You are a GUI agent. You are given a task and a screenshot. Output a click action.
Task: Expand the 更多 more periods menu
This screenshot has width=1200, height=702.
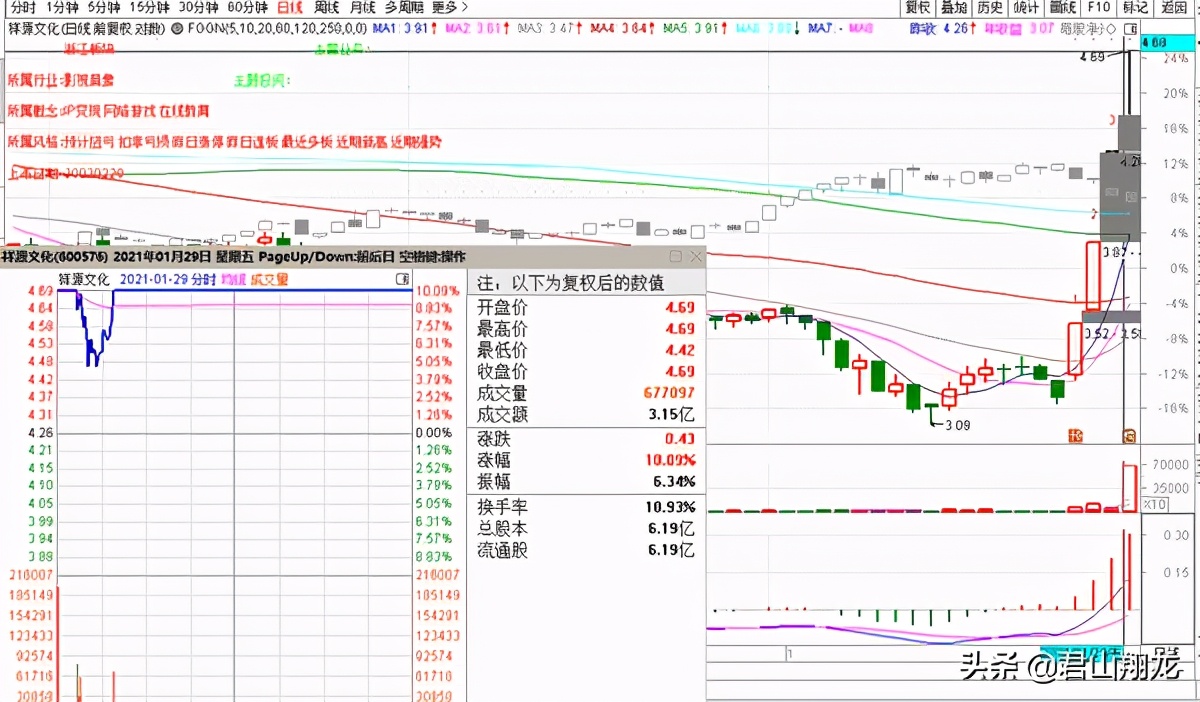[x=449, y=8]
